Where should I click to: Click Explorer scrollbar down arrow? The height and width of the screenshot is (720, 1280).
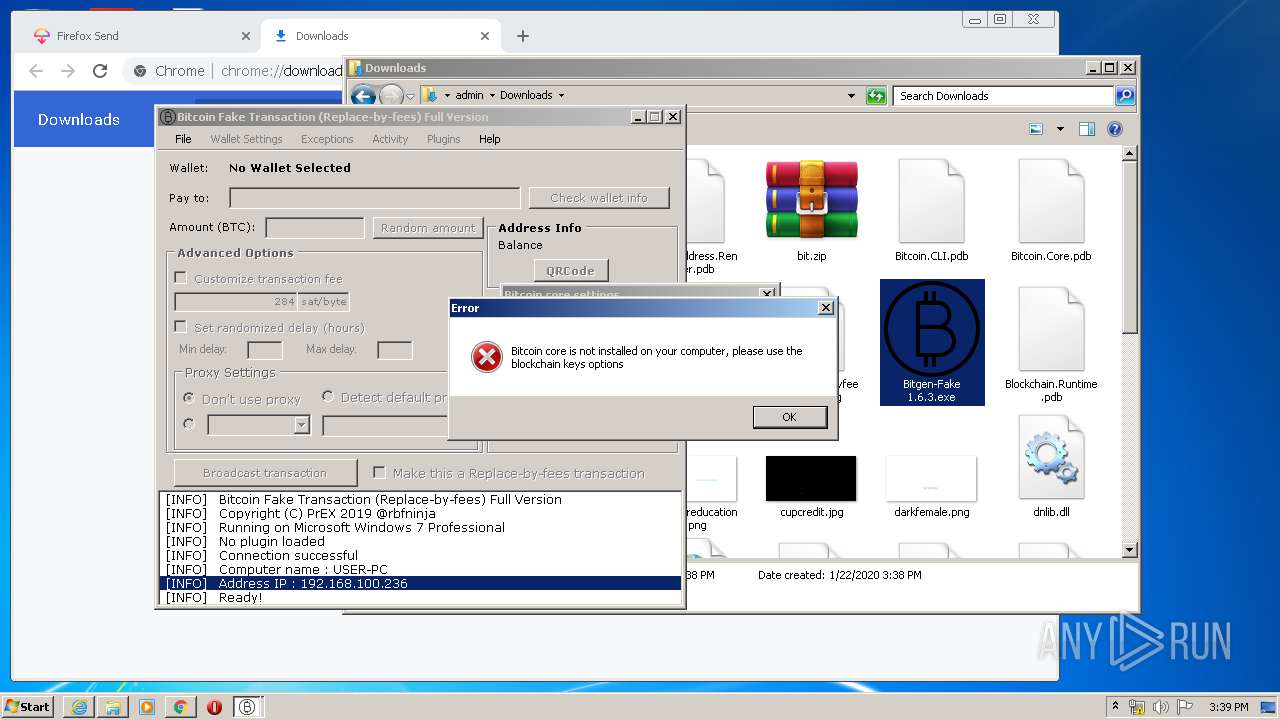coord(1129,550)
